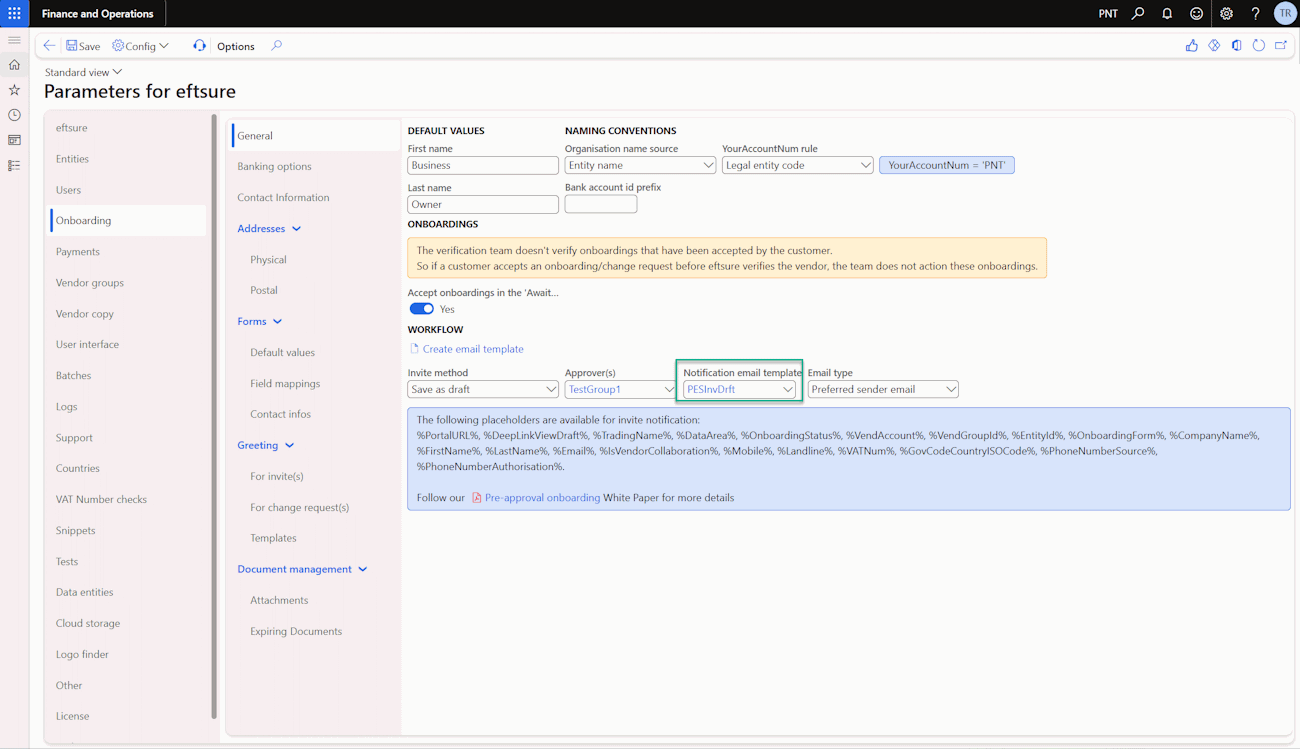Open Favorites star in the sidebar

[x=14, y=90]
